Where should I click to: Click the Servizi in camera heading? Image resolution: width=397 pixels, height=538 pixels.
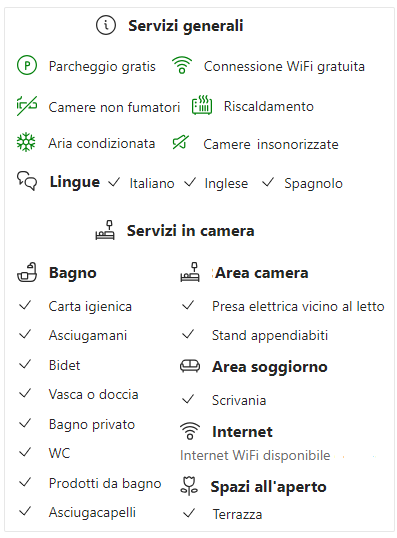pos(190,231)
